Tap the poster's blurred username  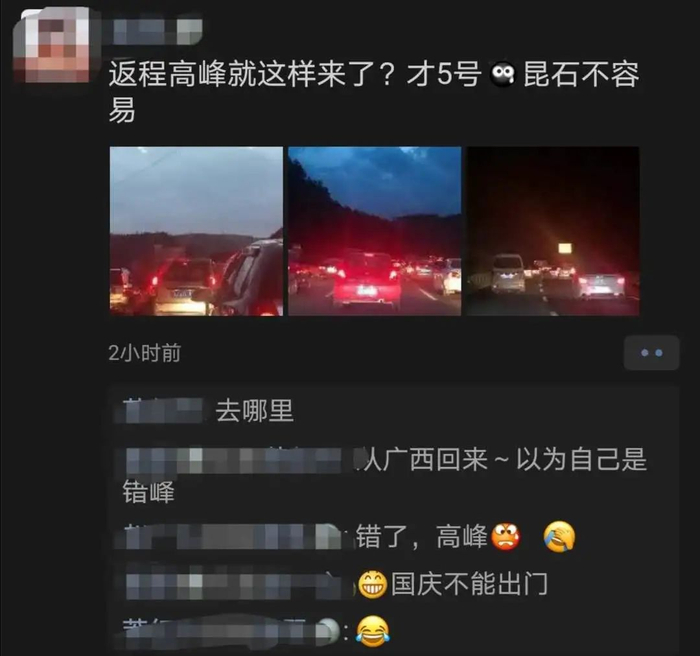tap(154, 30)
